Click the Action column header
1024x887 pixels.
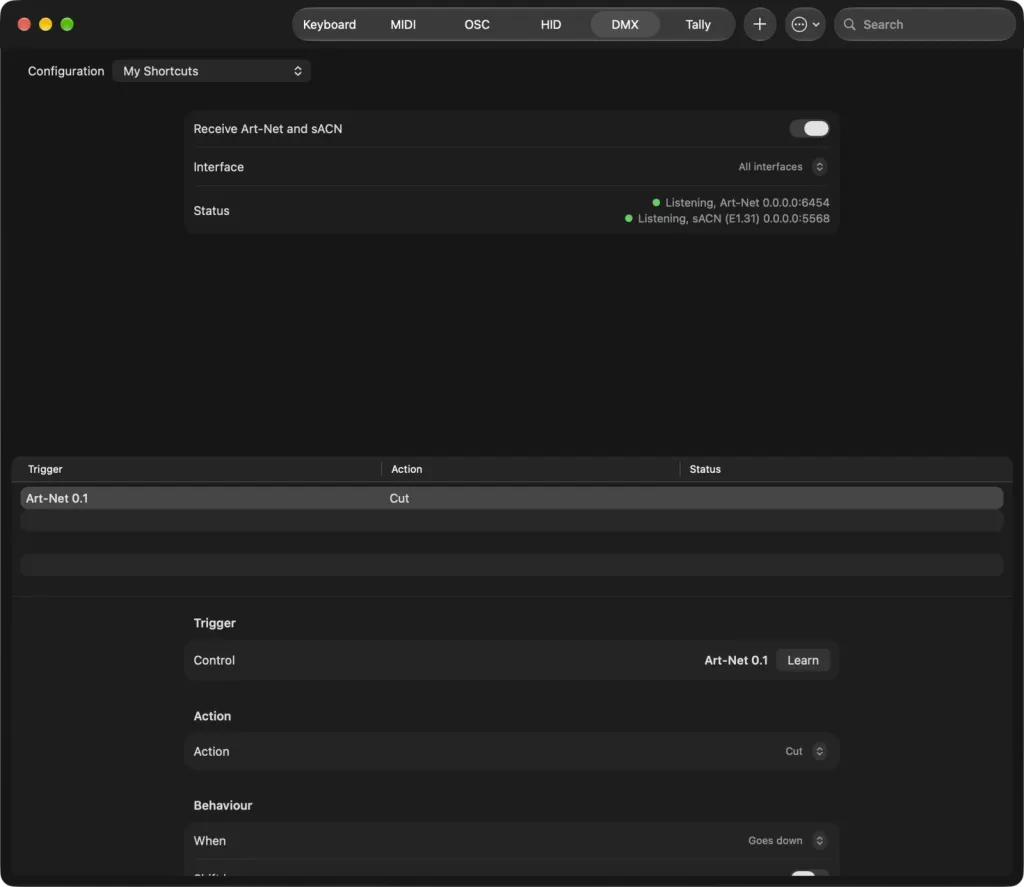point(406,469)
